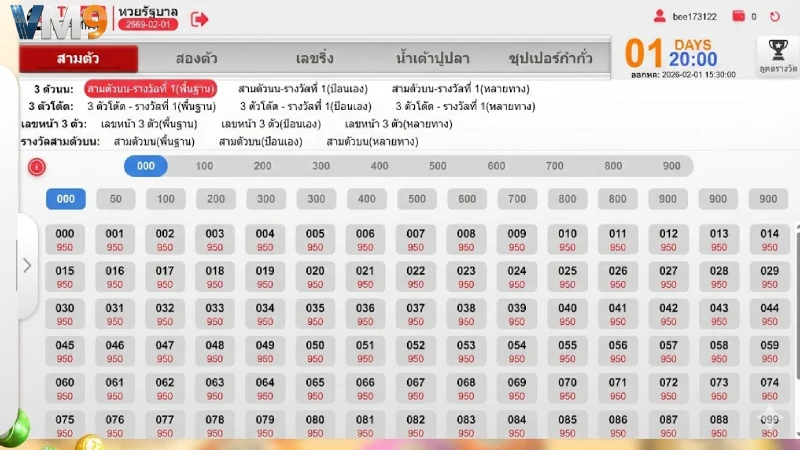Open the red wallet balance icon
This screenshot has height=450, width=800.
(738, 16)
